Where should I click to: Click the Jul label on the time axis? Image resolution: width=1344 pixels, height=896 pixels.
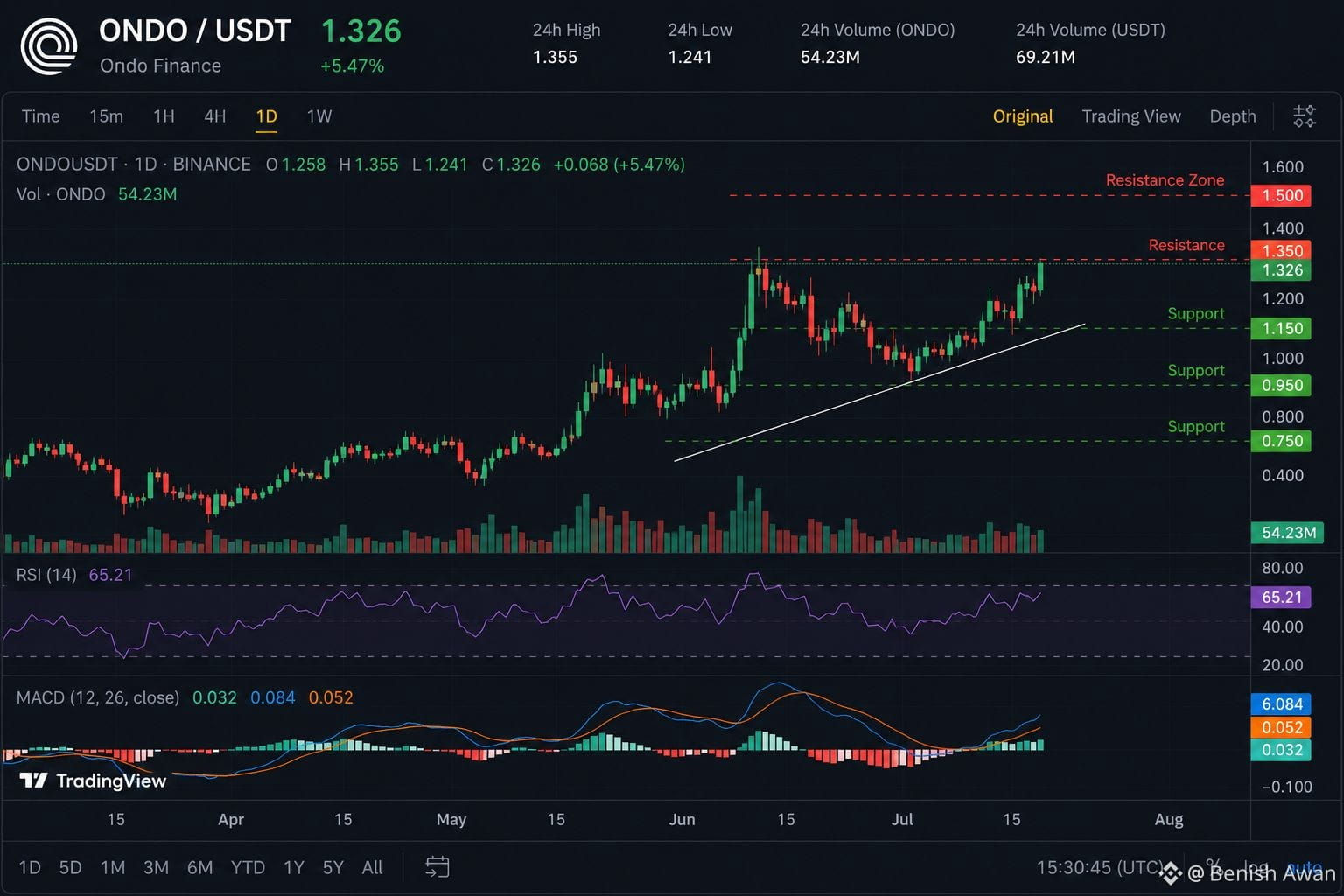point(902,819)
